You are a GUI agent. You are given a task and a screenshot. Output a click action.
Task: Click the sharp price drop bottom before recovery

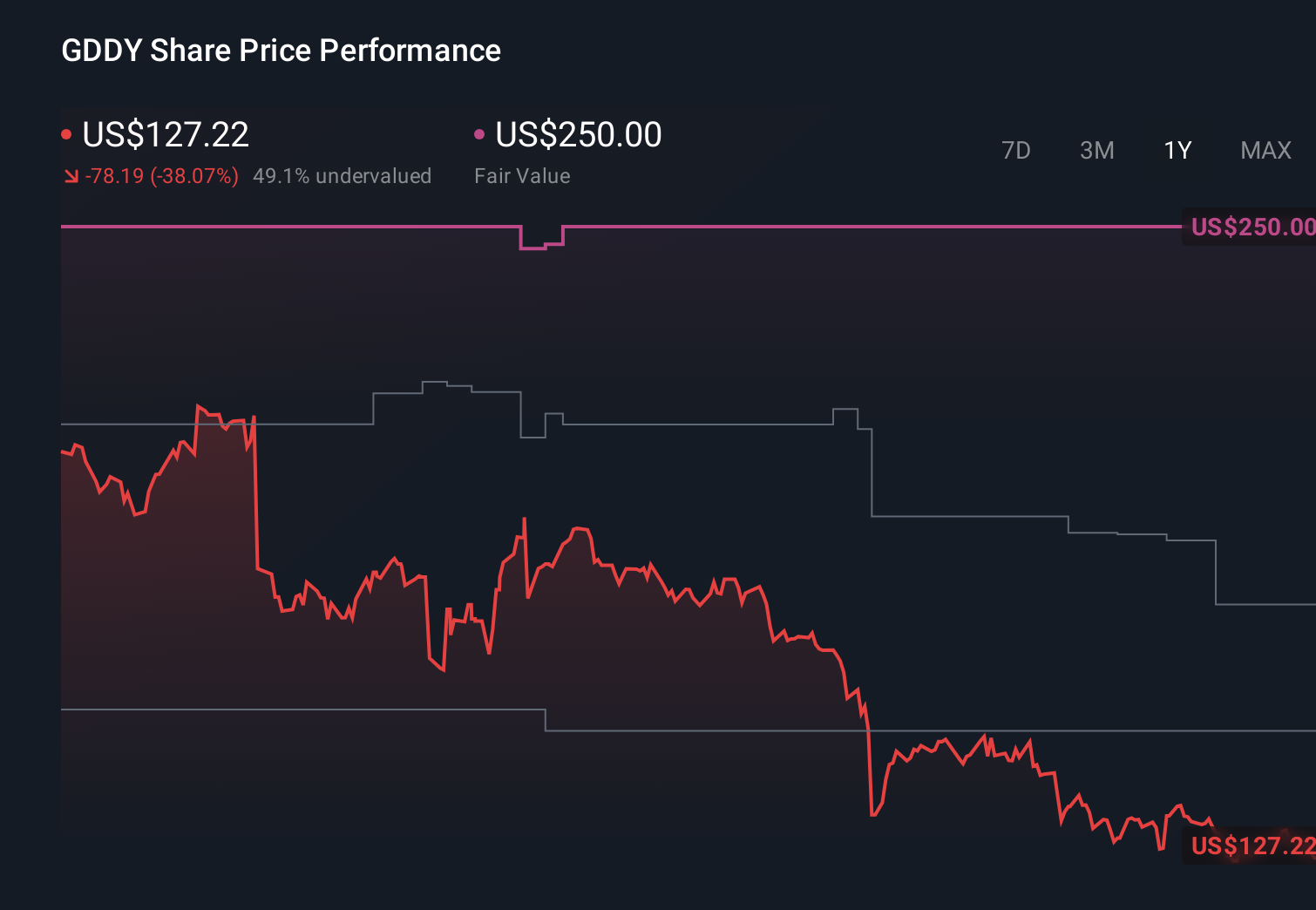(x=872, y=815)
